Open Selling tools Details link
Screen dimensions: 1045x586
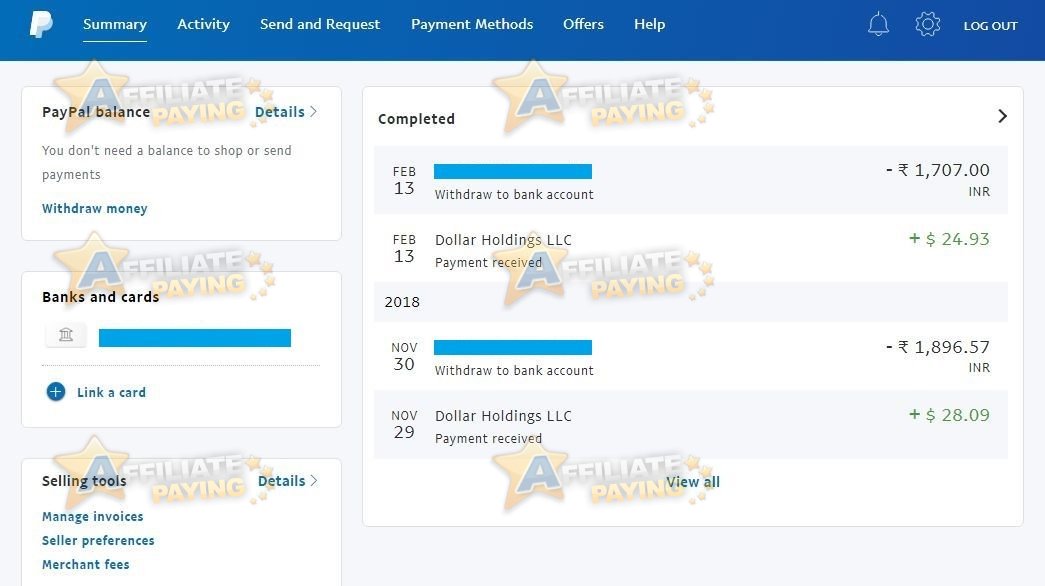(x=288, y=481)
